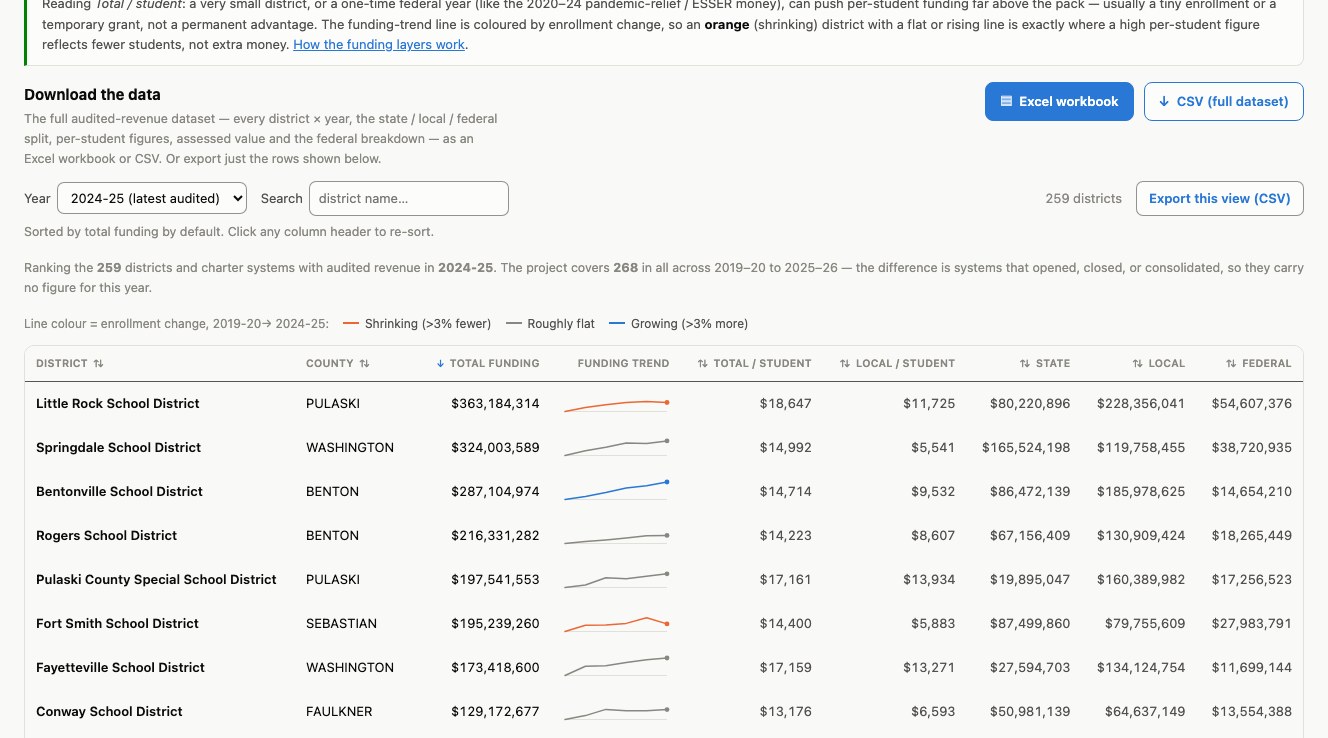Select Fayetteville School District name
1328x738 pixels.
coord(120,667)
